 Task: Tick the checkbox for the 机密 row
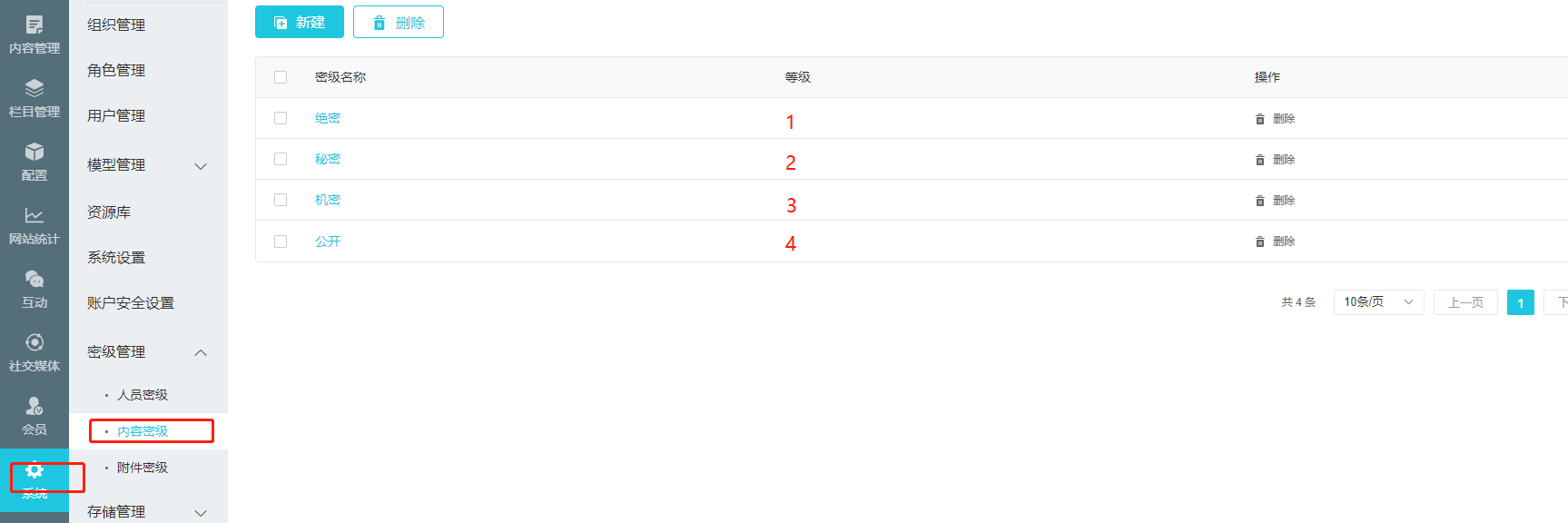click(x=281, y=200)
